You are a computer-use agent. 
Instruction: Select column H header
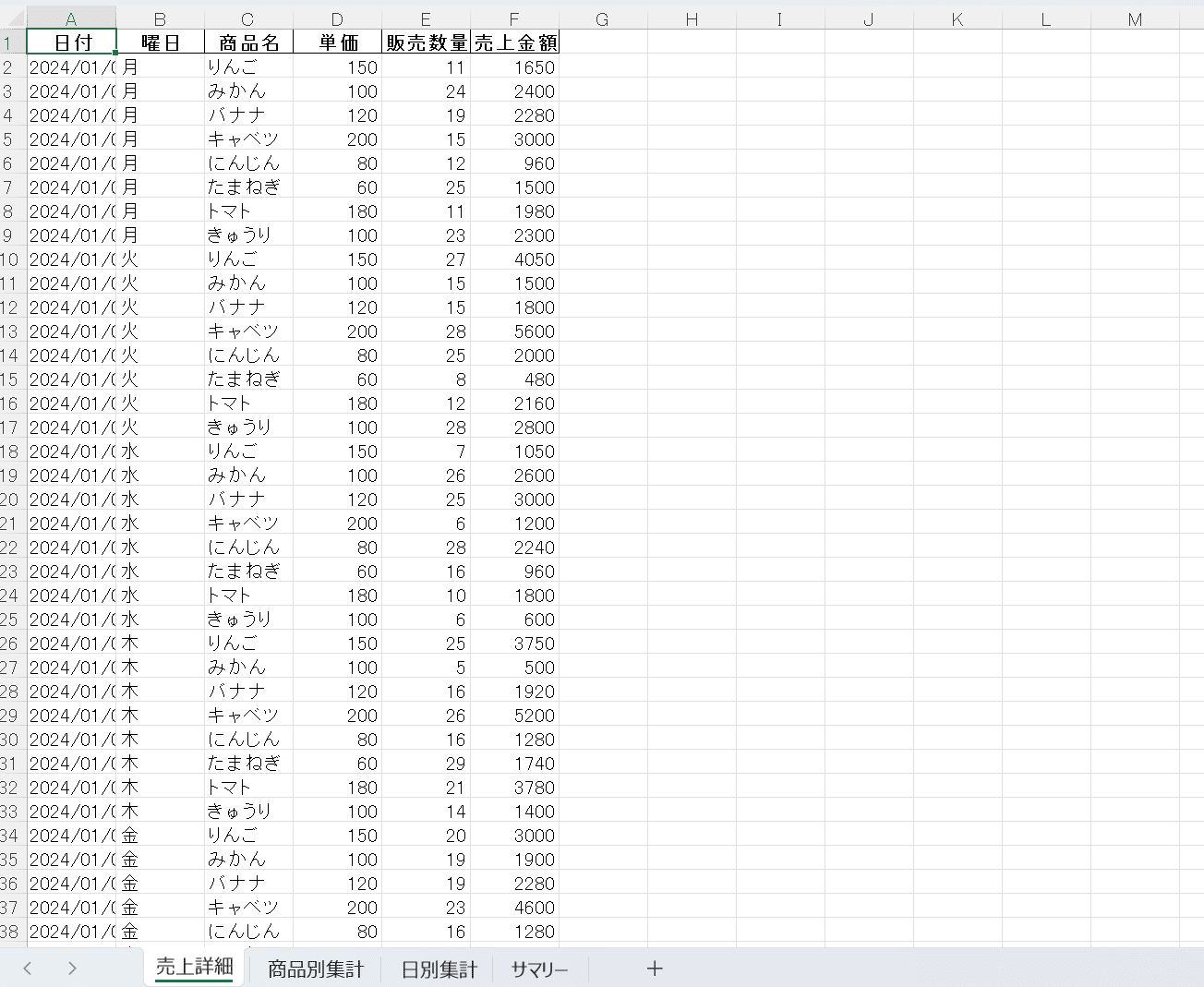click(x=692, y=18)
